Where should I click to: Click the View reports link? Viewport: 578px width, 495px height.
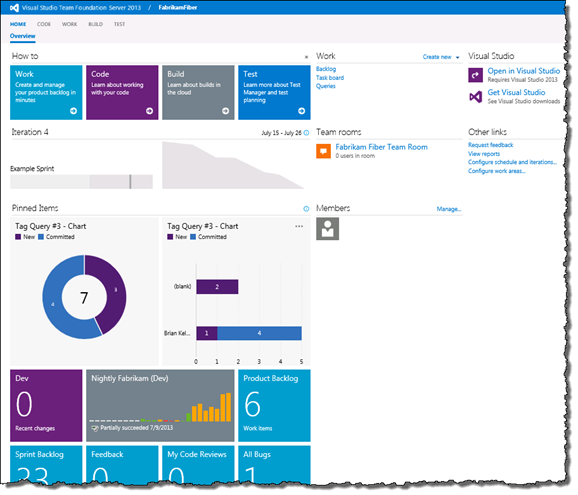(x=484, y=154)
